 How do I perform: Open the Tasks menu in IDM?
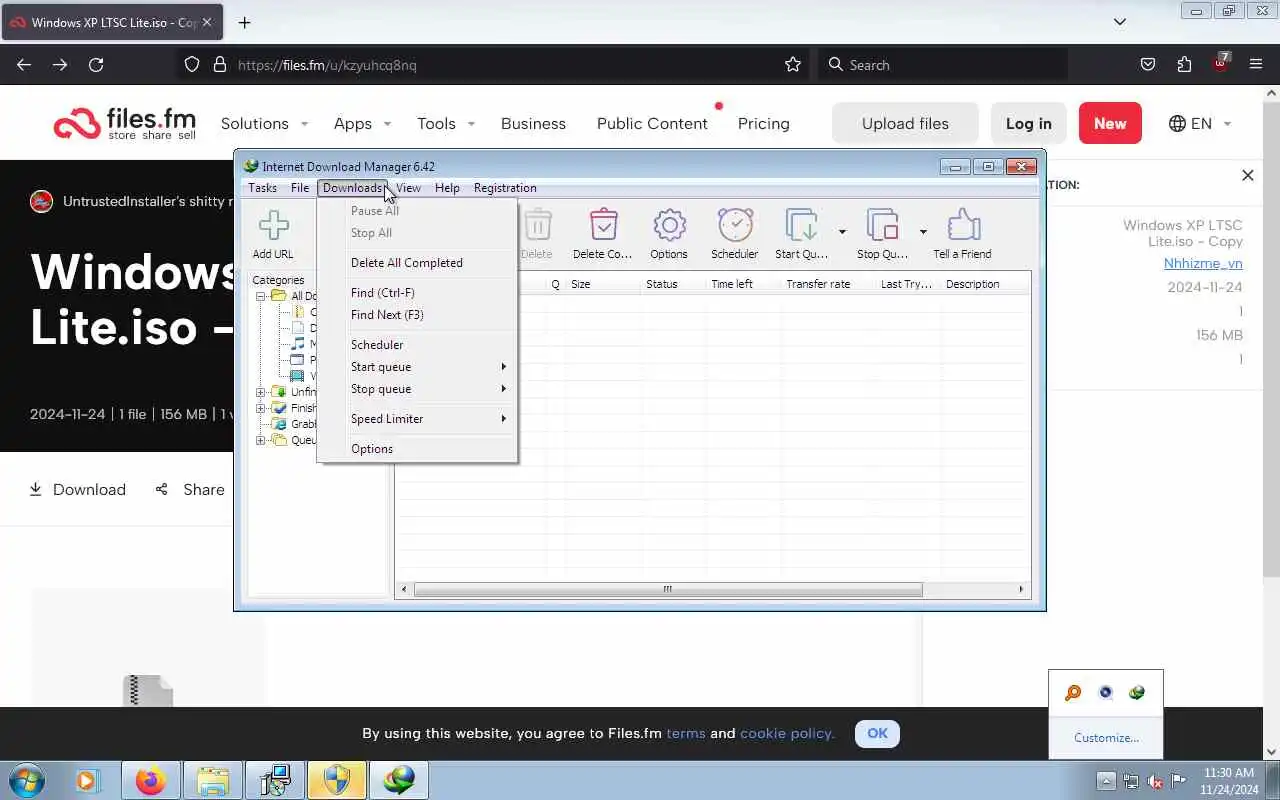[x=262, y=188]
